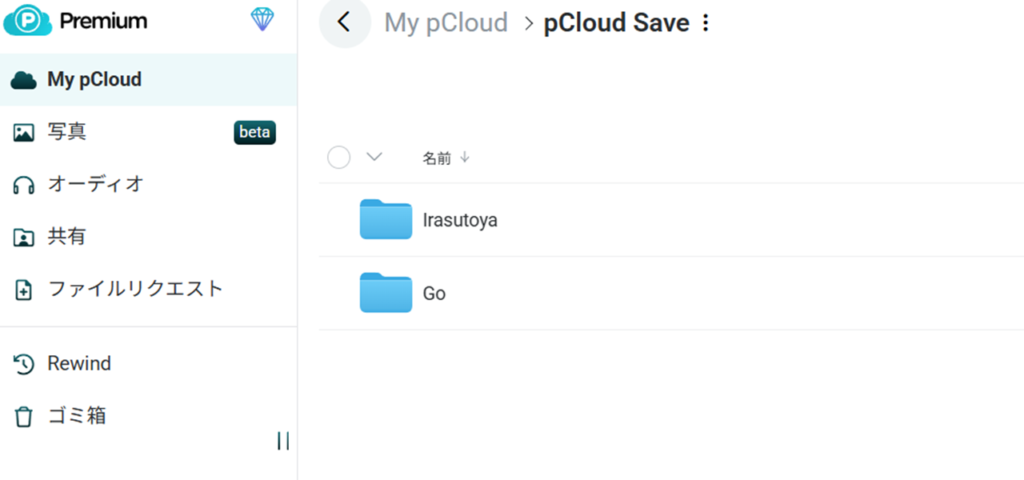This screenshot has height=480, width=1024.
Task: Open オーディオ section
Action: (x=95, y=185)
